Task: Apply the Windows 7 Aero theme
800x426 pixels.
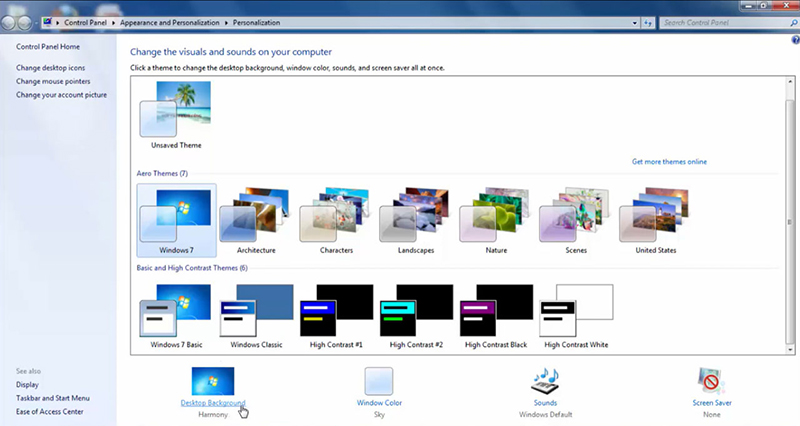Action: [177, 220]
